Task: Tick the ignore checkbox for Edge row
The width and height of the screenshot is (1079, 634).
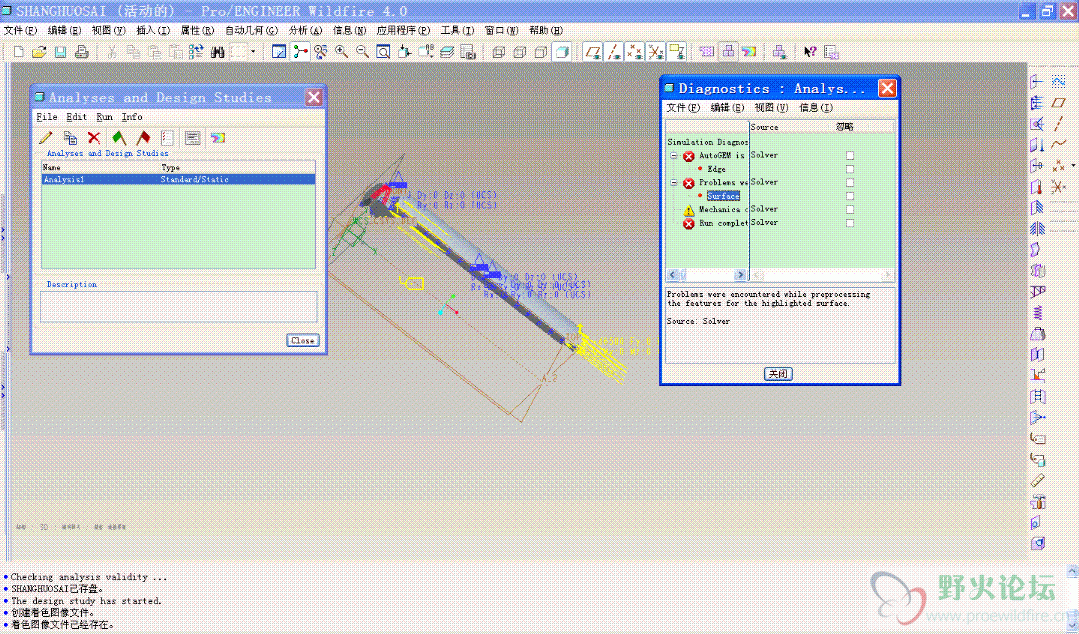Action: [850, 169]
